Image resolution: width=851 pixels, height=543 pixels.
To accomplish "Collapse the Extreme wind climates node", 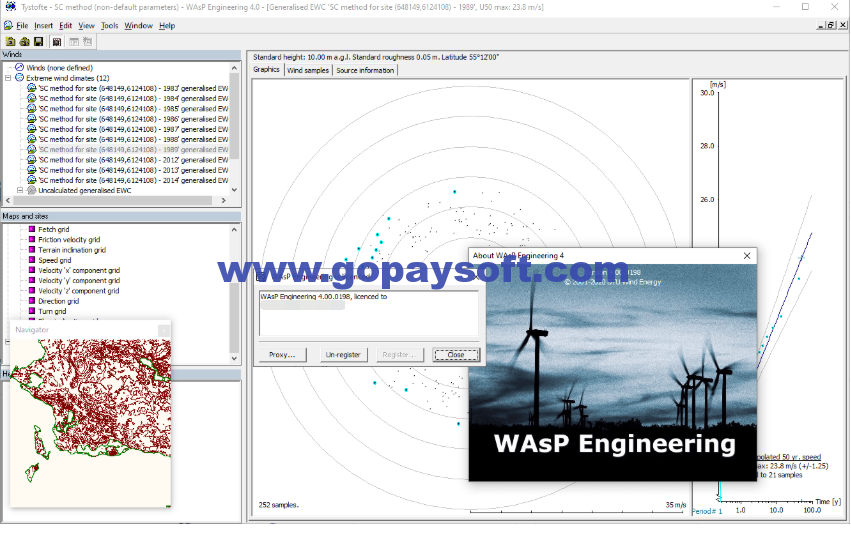I will (8, 78).
